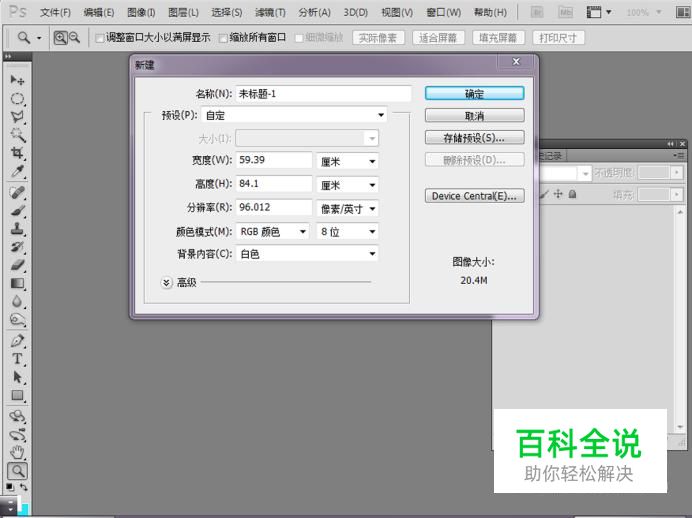Viewport: 692px width, 518px height.
Task: Select the 3D Orbit camera tool
Action: [17, 435]
